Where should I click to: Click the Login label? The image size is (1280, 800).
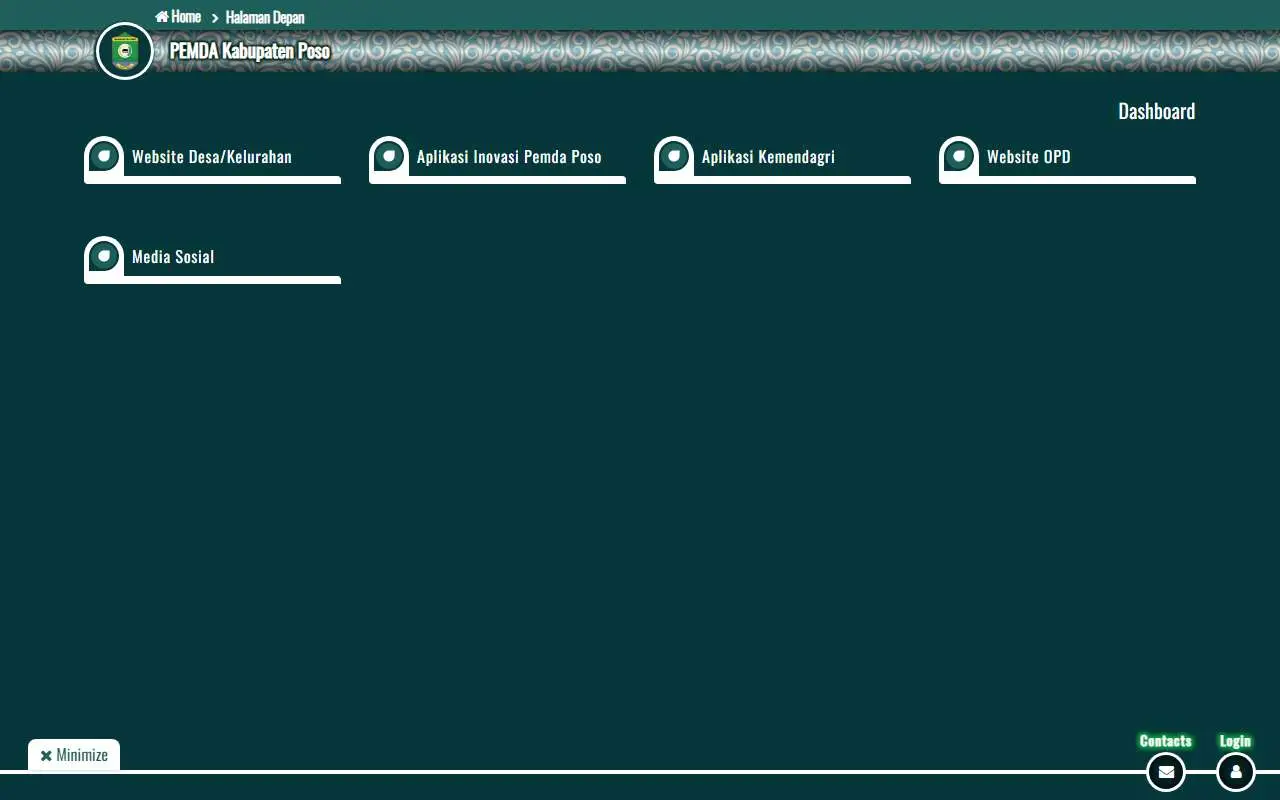point(1236,741)
